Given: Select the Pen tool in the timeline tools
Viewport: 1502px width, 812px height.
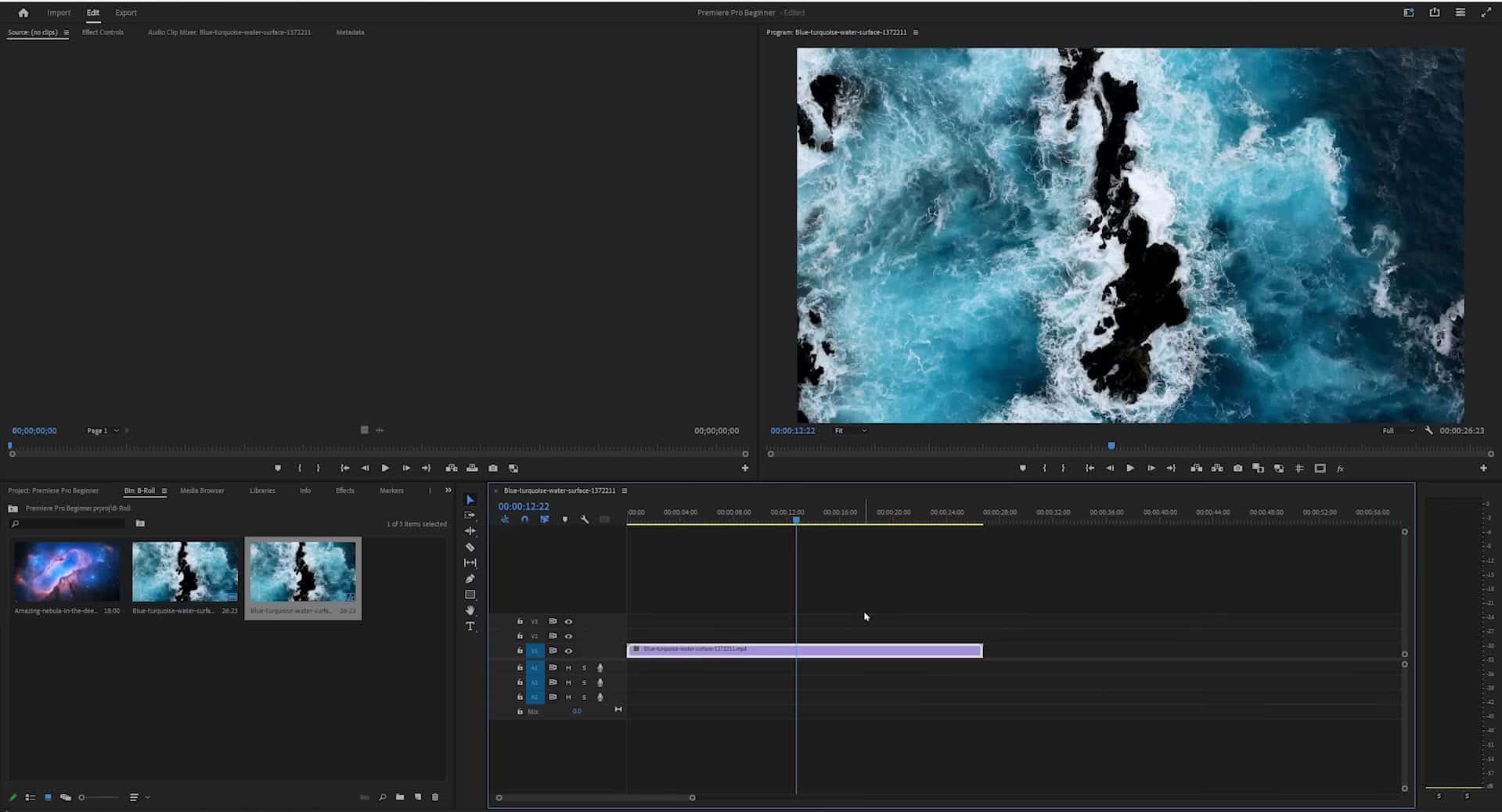Looking at the screenshot, I should click(x=470, y=579).
